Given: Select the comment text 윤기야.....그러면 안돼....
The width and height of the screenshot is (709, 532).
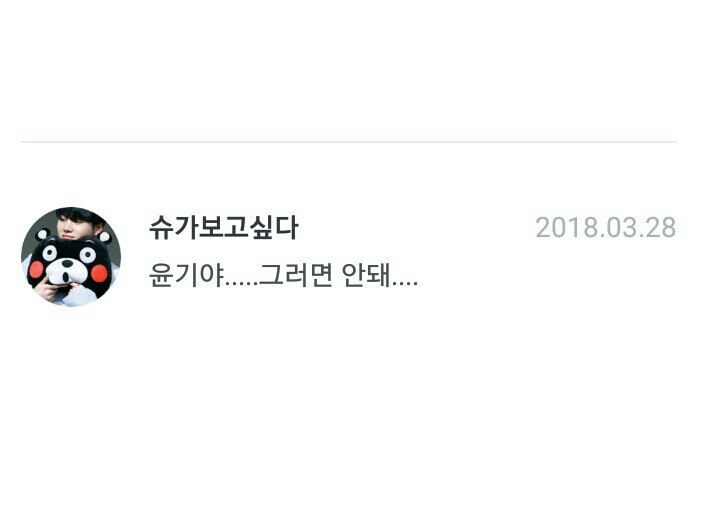Looking at the screenshot, I should pos(283,275).
